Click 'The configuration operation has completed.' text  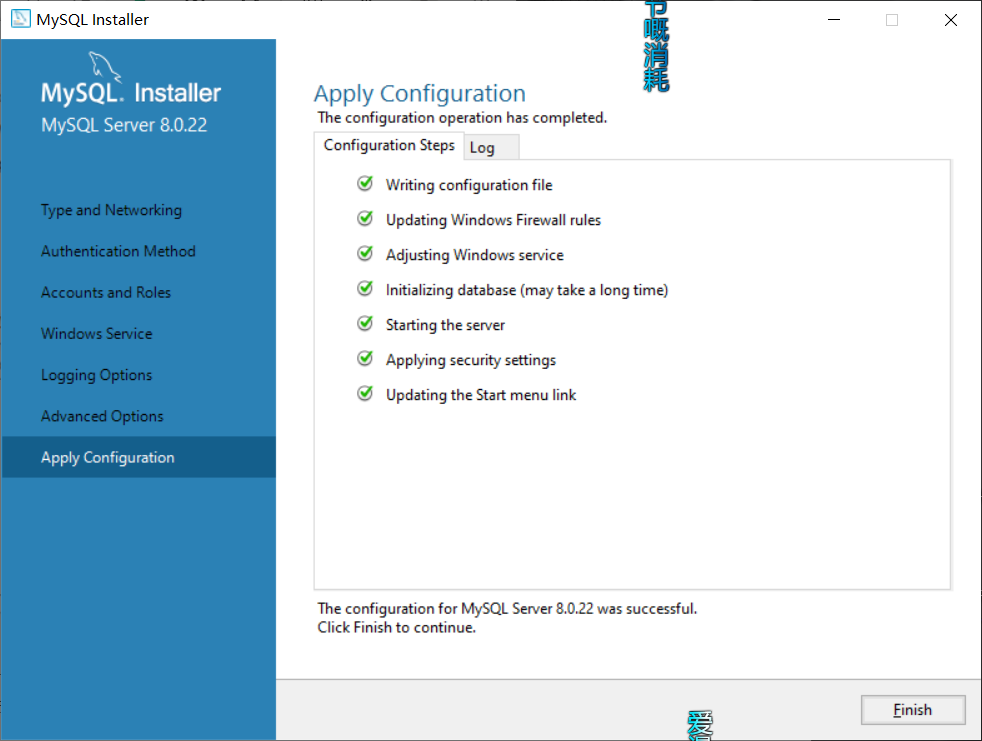pyautogui.click(x=462, y=118)
